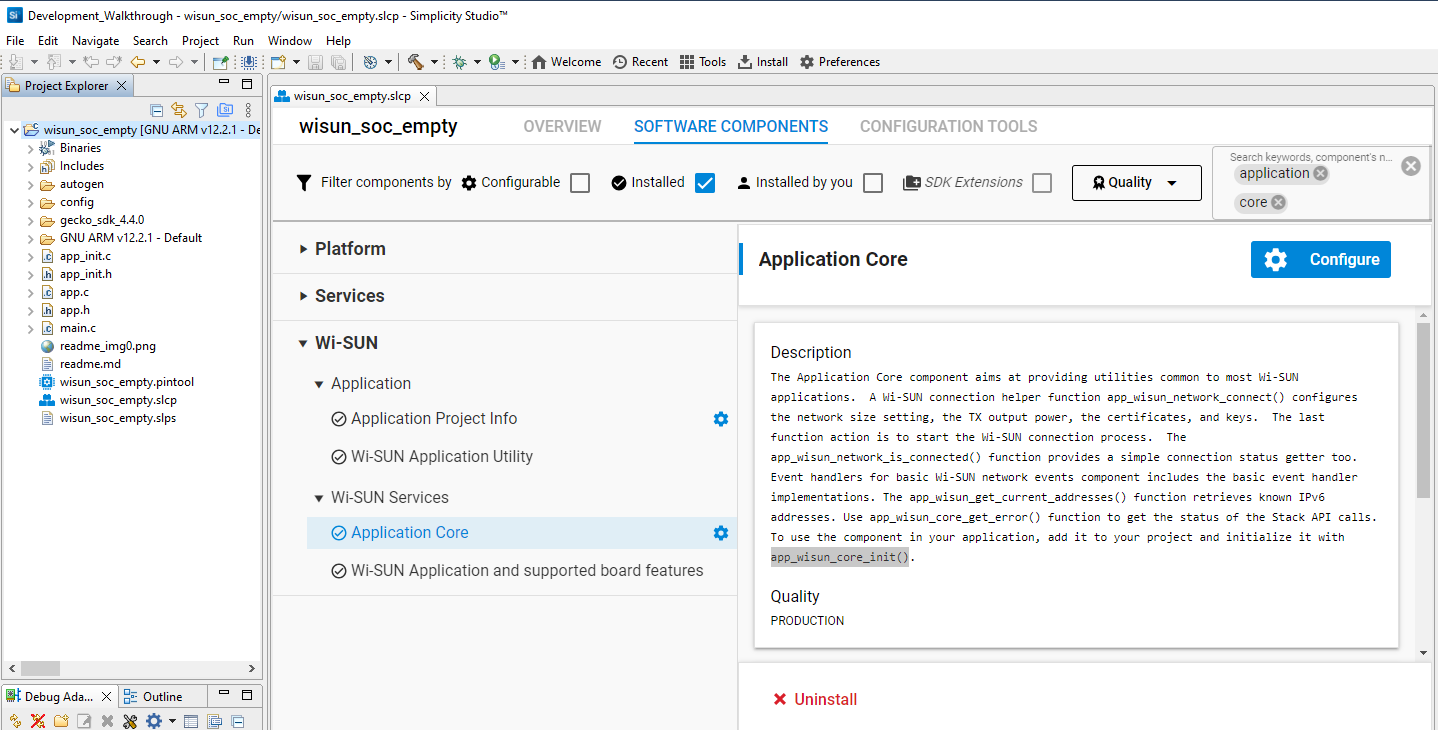Remove the 'core' search chip

[x=1278, y=202]
